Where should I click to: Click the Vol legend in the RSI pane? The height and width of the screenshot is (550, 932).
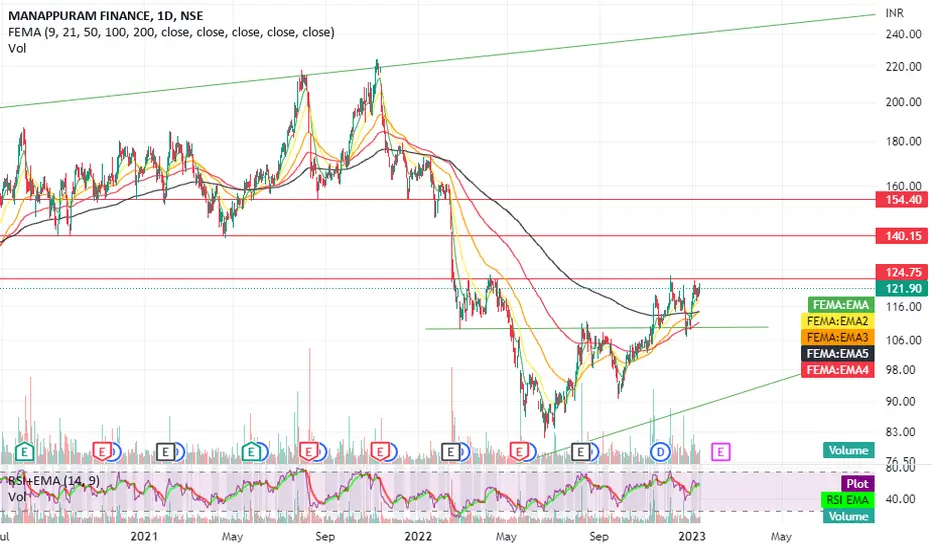(x=17, y=496)
